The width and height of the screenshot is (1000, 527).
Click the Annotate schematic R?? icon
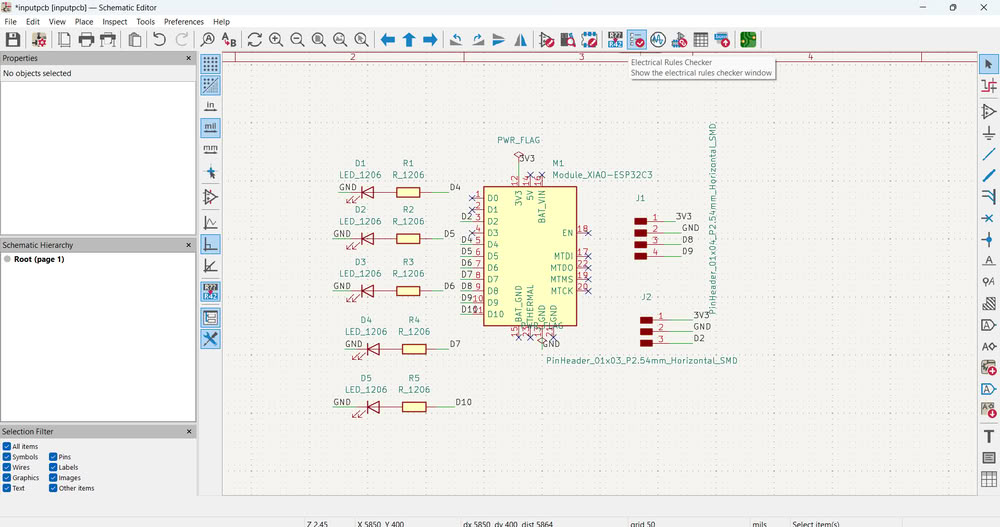click(615, 40)
